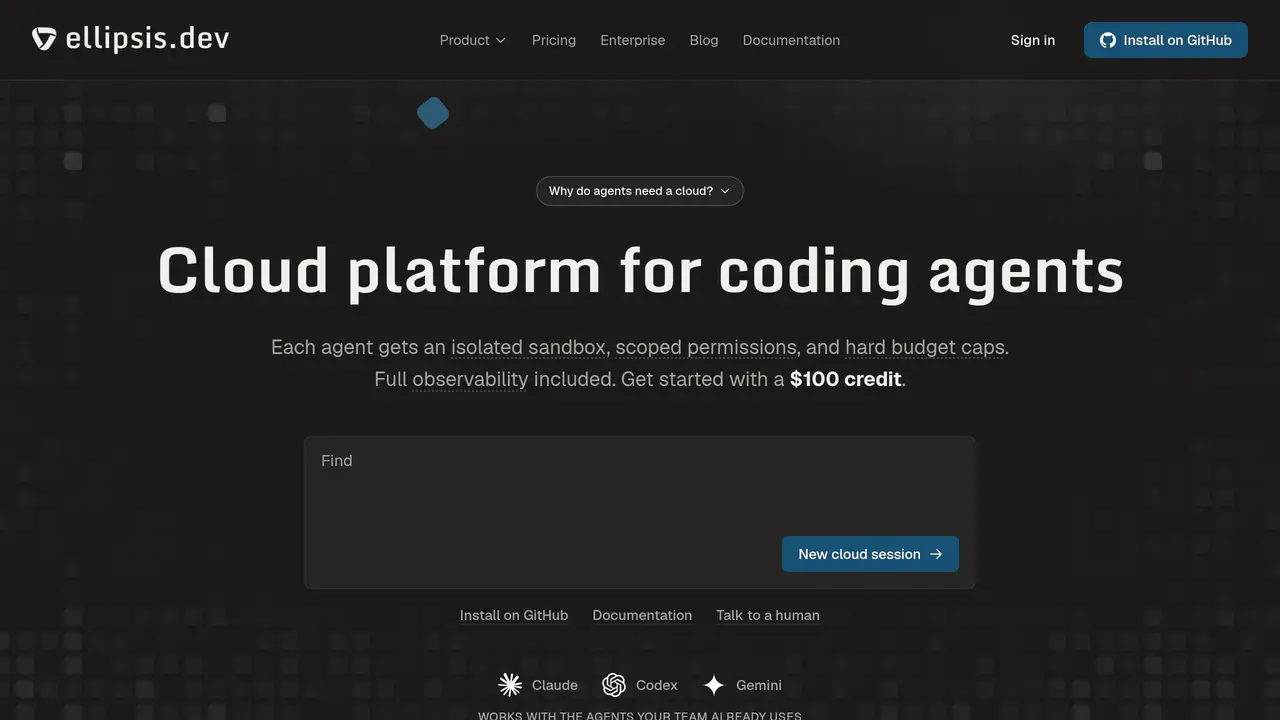Click the ellipsis.dev logo icon
1280x720 pixels.
pos(44,39)
